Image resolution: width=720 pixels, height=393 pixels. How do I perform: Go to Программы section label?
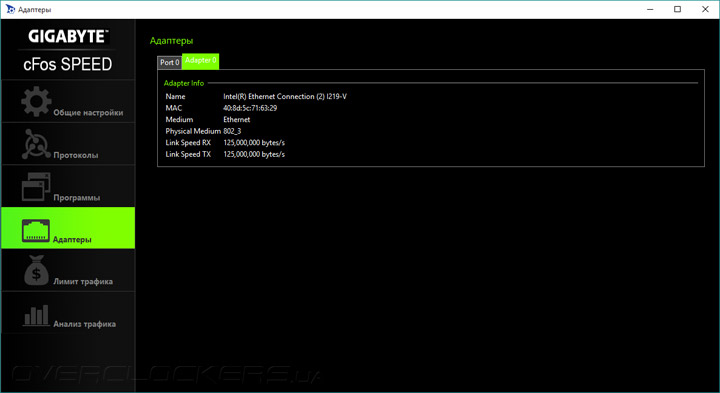(x=77, y=198)
